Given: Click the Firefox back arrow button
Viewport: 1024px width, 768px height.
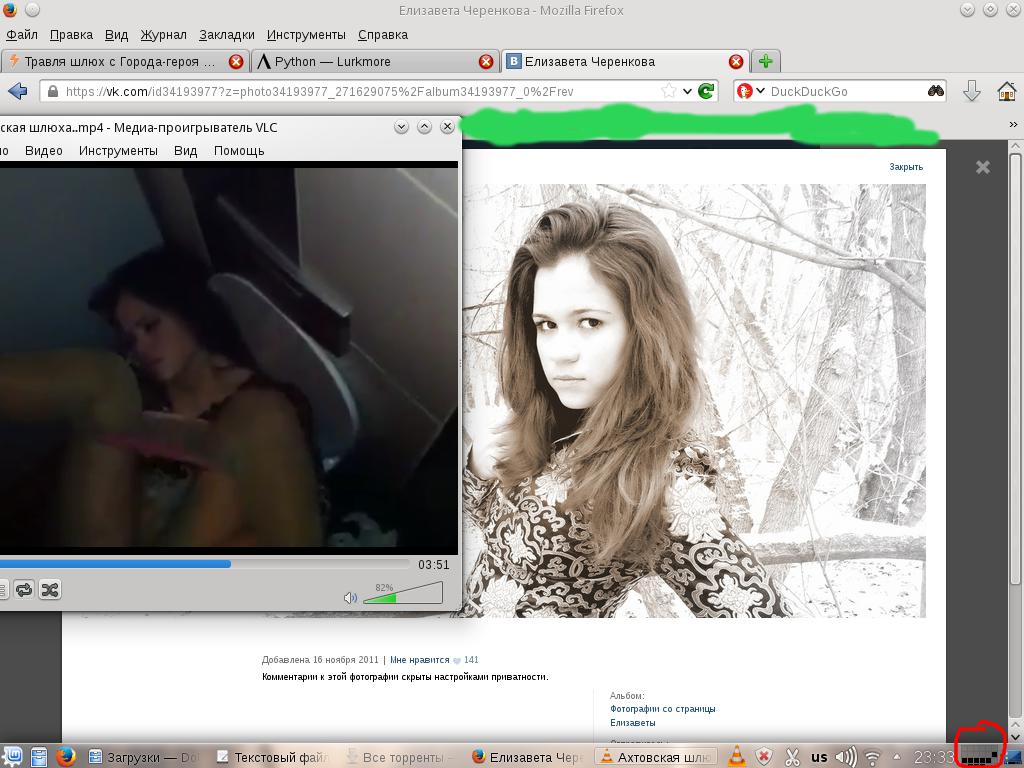Looking at the screenshot, I should 17,91.
